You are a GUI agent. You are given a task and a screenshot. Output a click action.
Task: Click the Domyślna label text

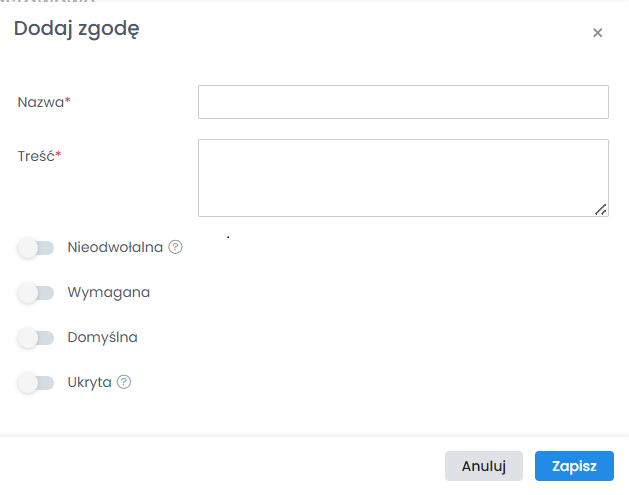coord(102,337)
